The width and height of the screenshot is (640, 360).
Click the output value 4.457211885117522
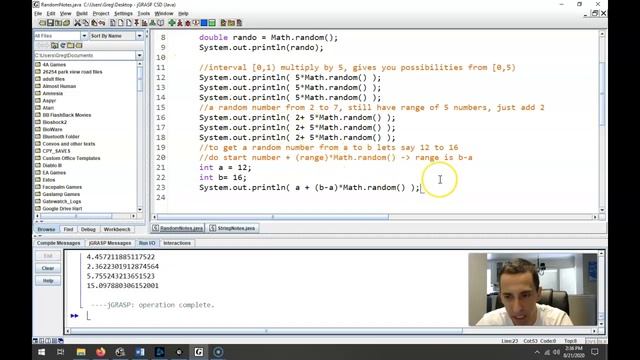[x=120, y=257]
